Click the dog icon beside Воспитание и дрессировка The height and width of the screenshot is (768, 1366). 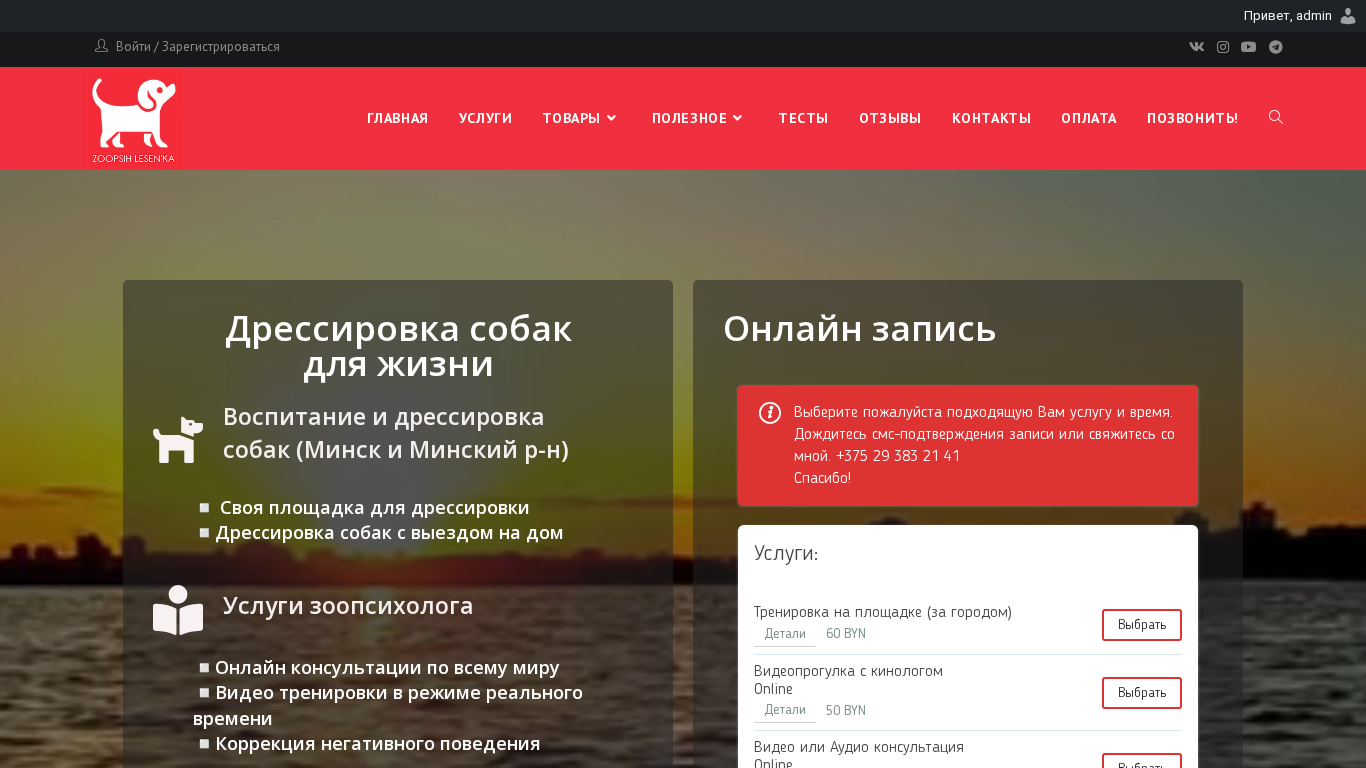coord(178,439)
